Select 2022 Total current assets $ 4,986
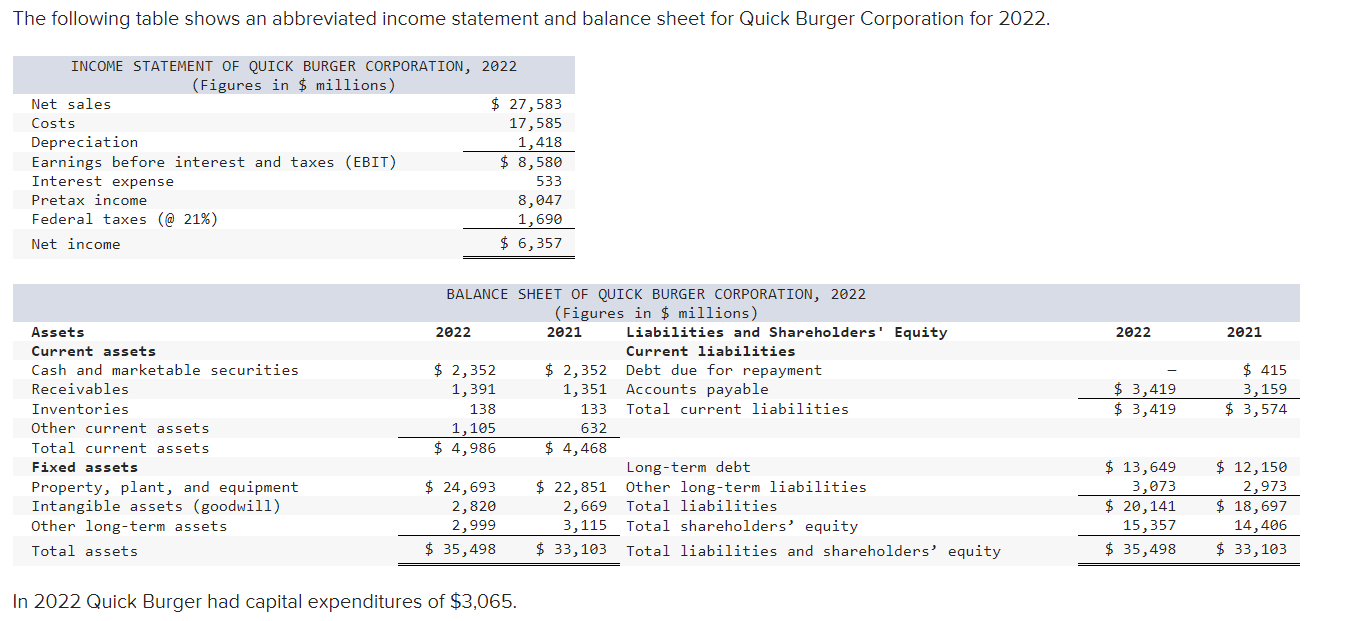The height and width of the screenshot is (621, 1357). [x=465, y=448]
